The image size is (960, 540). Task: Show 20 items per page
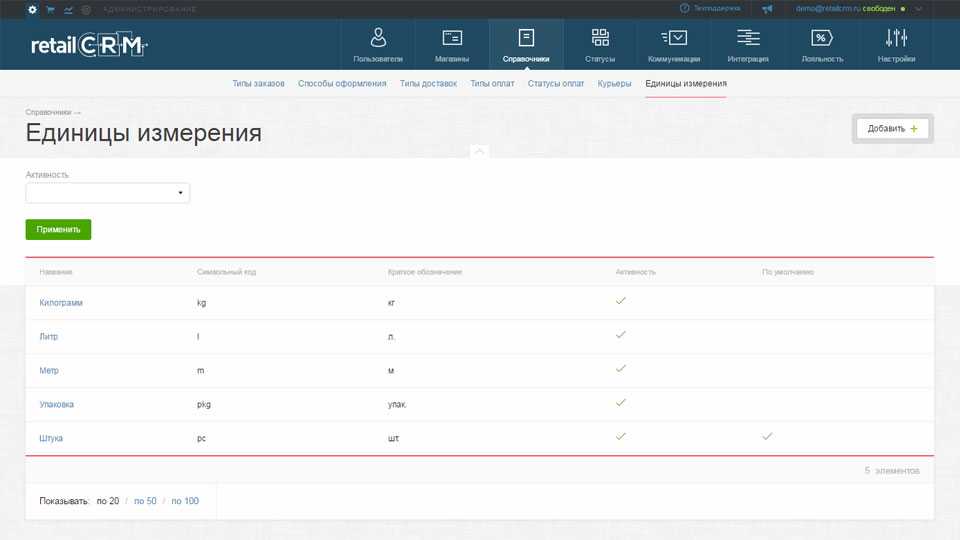(108, 501)
